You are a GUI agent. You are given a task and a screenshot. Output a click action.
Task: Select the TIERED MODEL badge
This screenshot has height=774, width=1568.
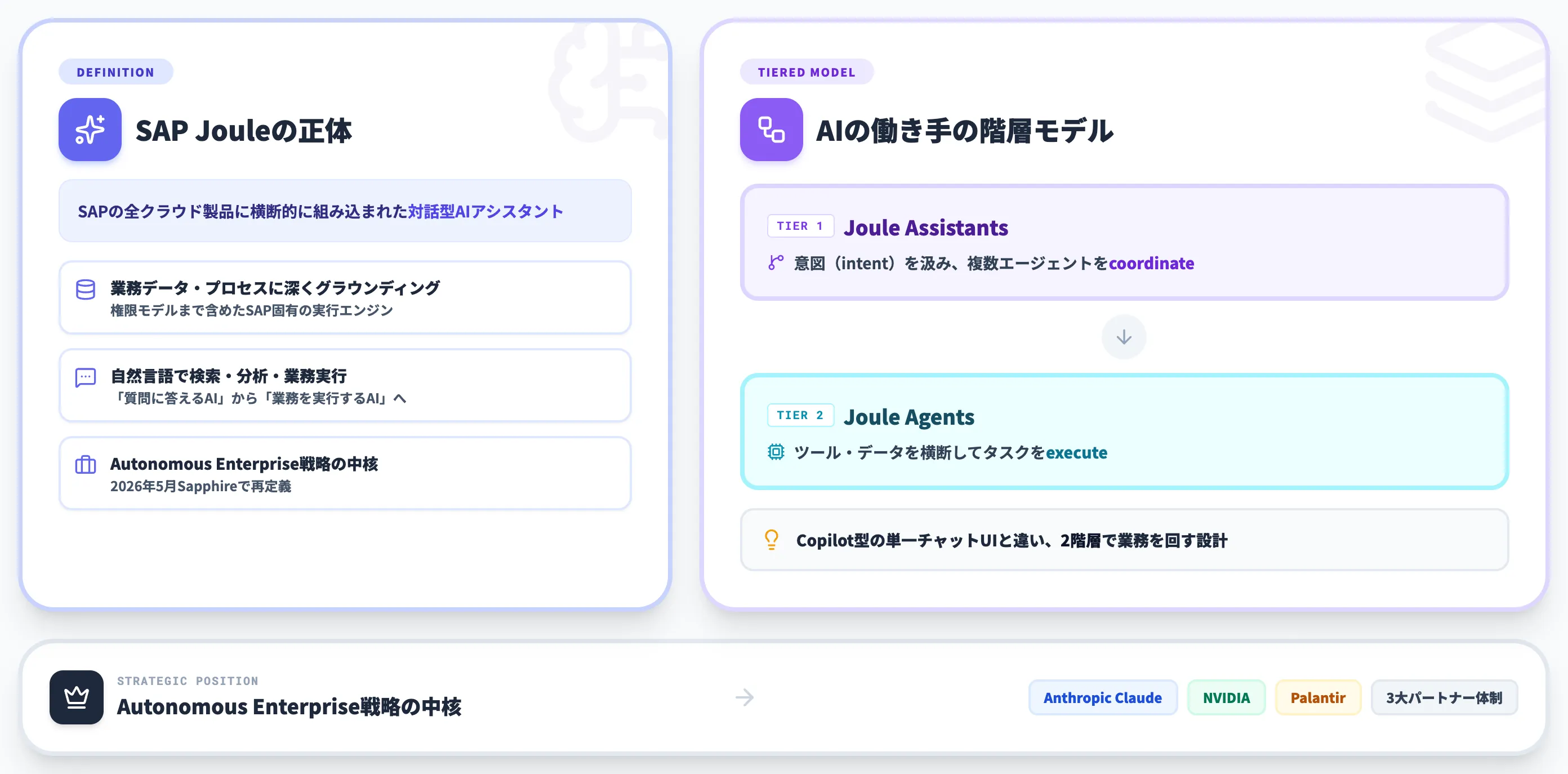pyautogui.click(x=807, y=72)
